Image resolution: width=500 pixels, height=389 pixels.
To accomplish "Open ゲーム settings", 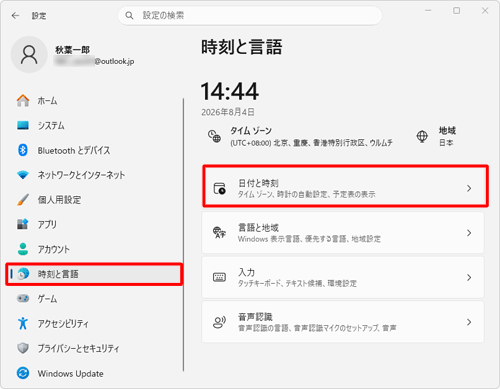I will click(x=94, y=299).
